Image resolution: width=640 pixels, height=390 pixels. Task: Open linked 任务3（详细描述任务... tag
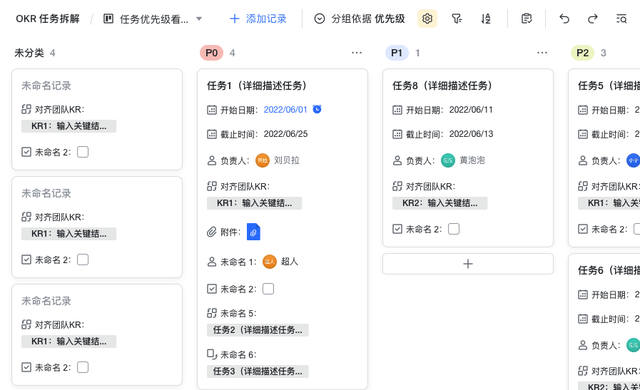258,371
